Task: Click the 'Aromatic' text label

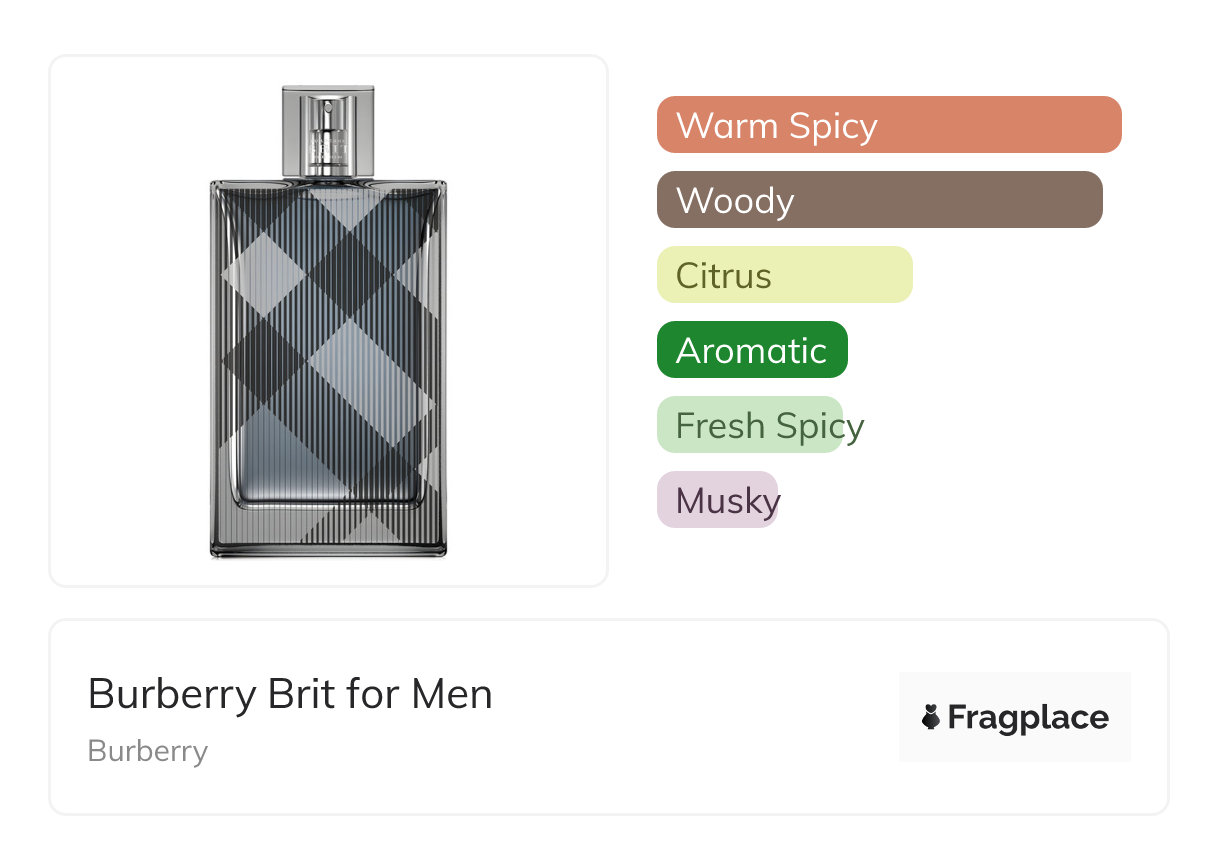Action: [751, 351]
